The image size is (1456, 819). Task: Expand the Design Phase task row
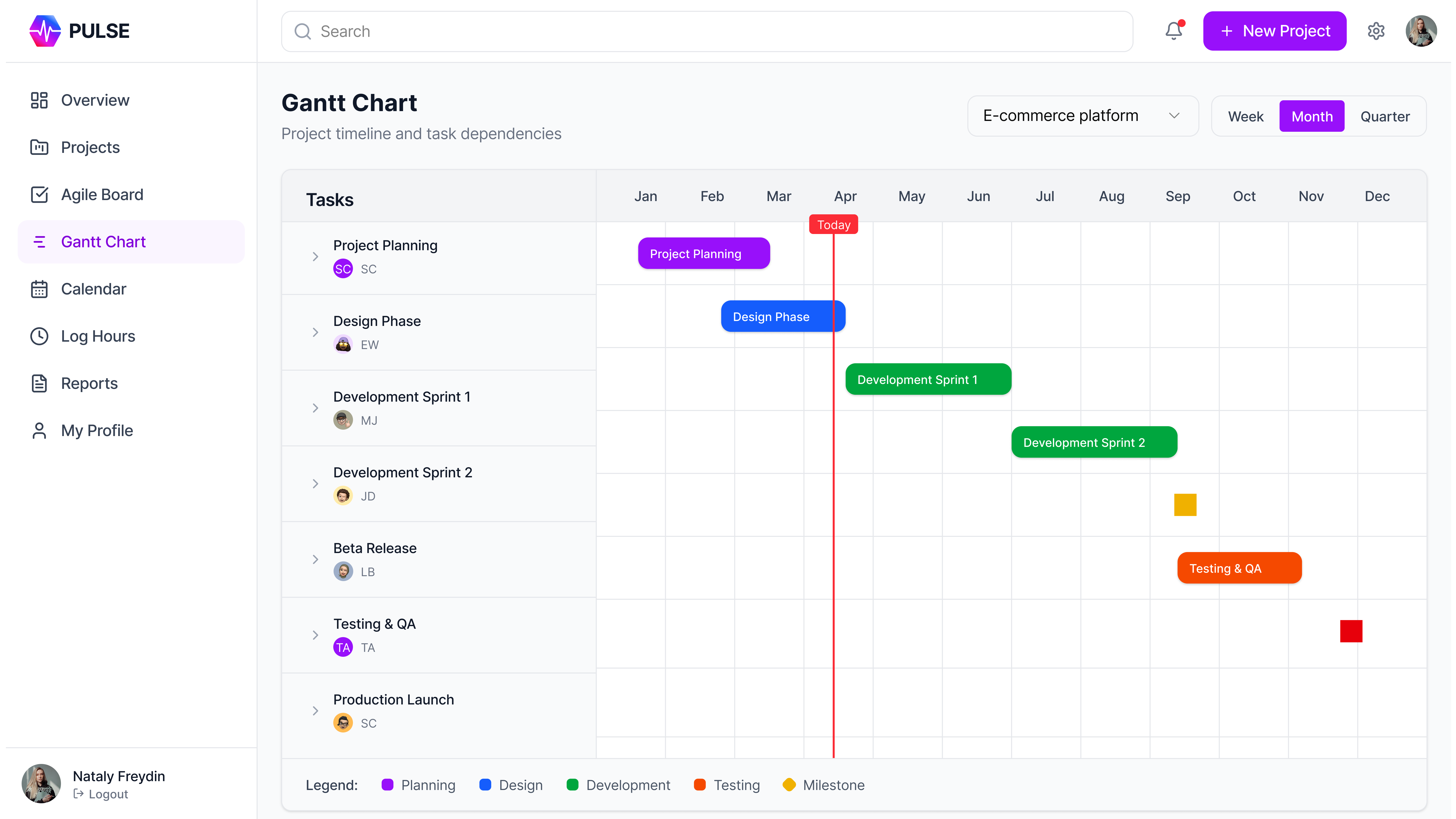[x=315, y=332]
